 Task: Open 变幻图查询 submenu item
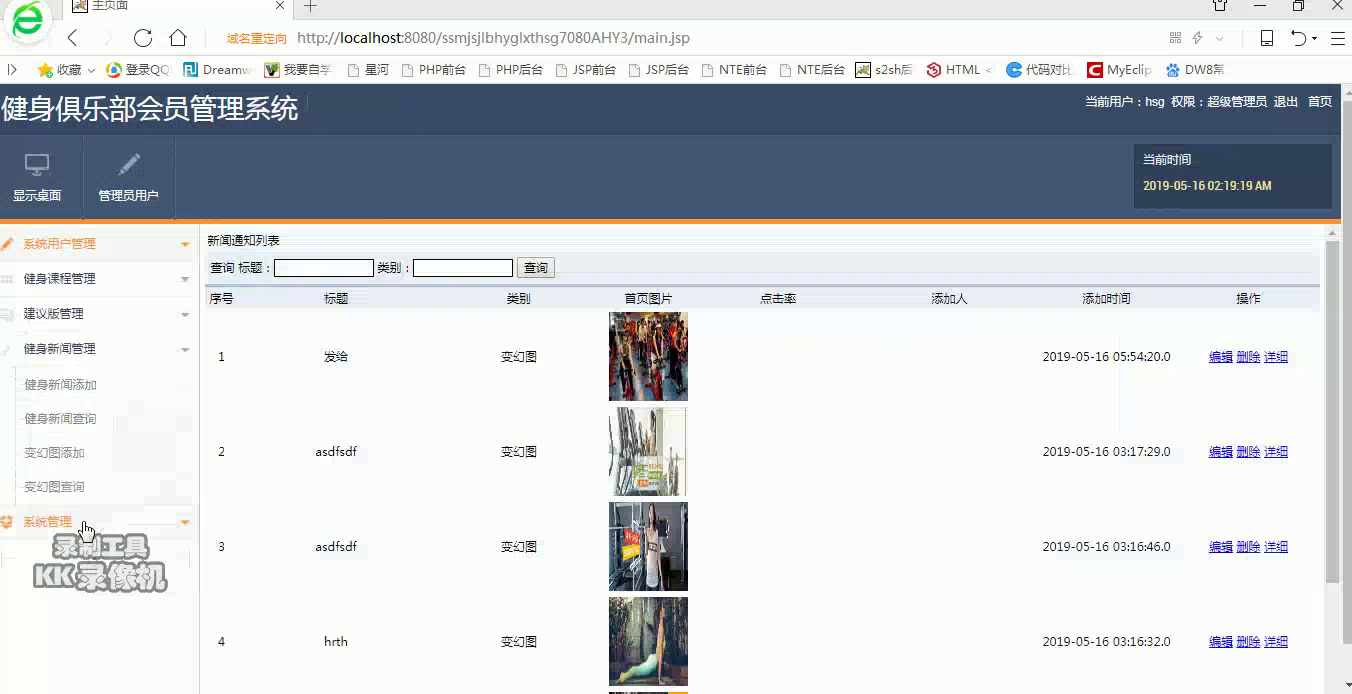54,487
